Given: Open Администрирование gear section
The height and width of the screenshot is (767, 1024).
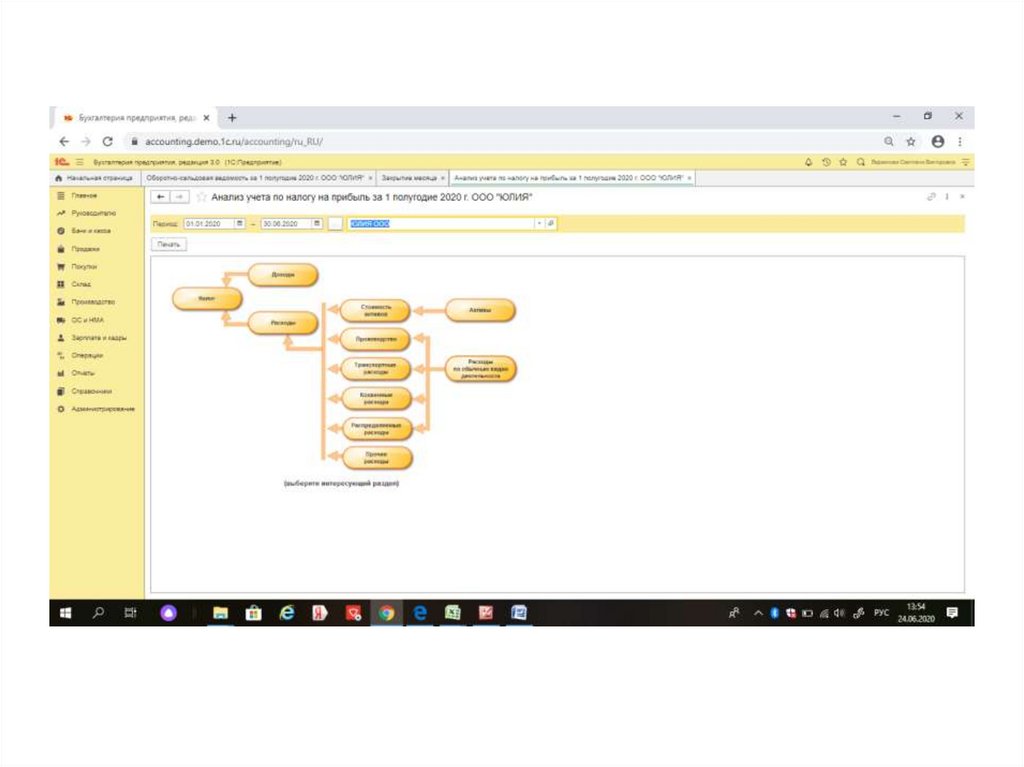Looking at the screenshot, I should 102,409.
